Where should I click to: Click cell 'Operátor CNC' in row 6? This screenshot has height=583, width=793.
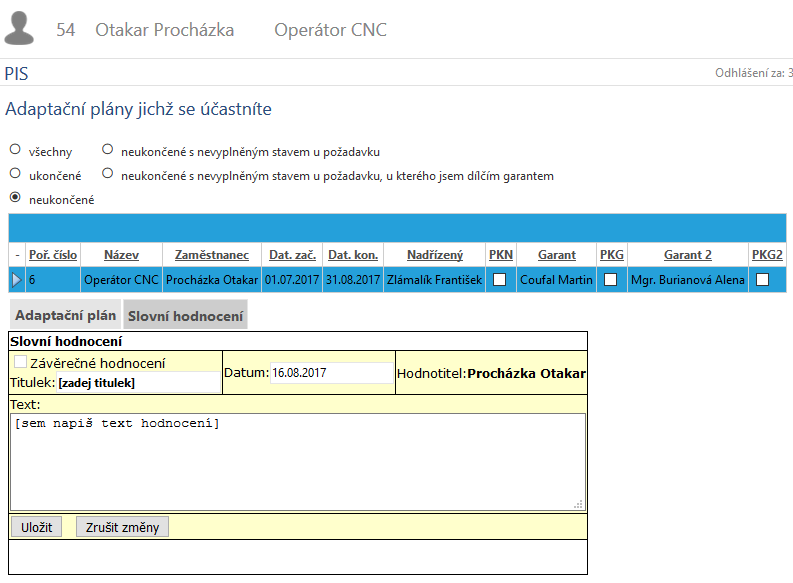pos(121,280)
